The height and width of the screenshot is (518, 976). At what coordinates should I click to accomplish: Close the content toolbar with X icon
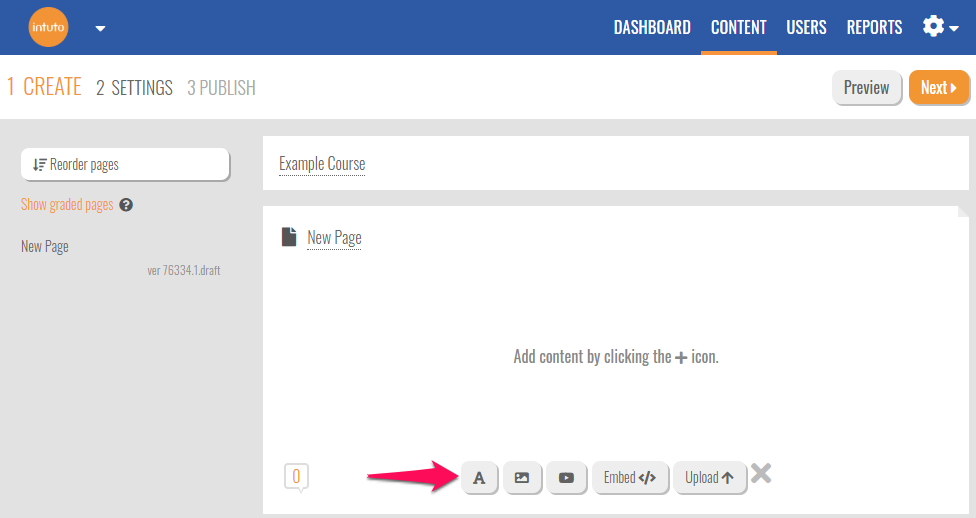pyautogui.click(x=761, y=474)
